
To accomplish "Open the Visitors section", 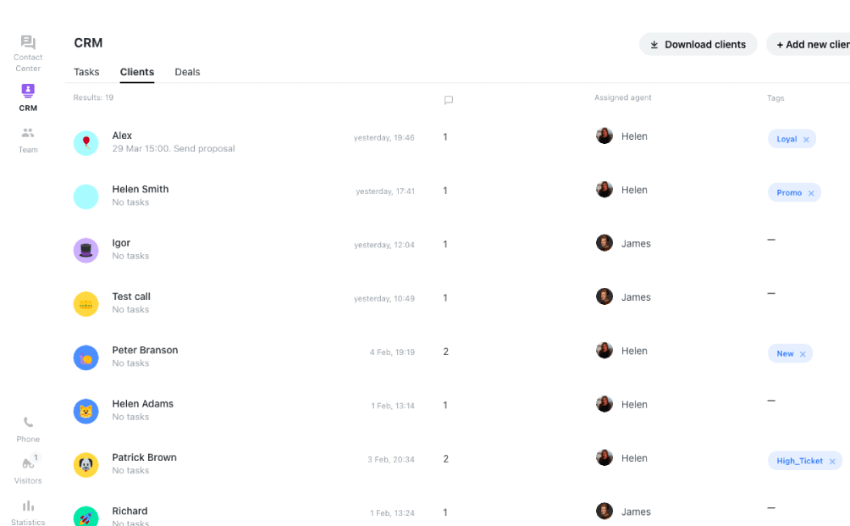I will [x=28, y=469].
